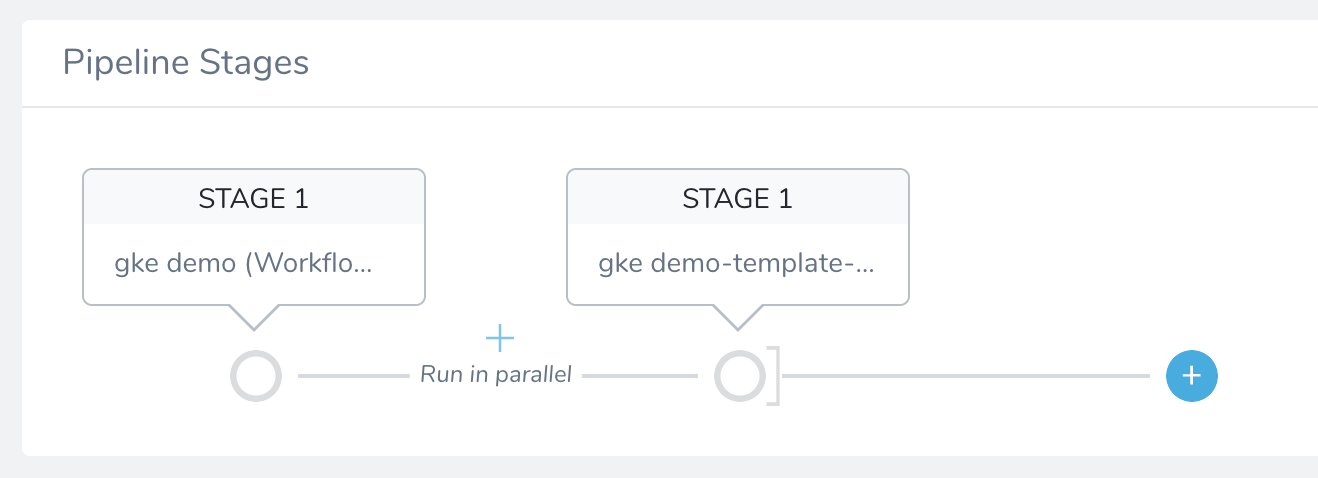Click the light-blue plus above Run in parallel

[499, 338]
